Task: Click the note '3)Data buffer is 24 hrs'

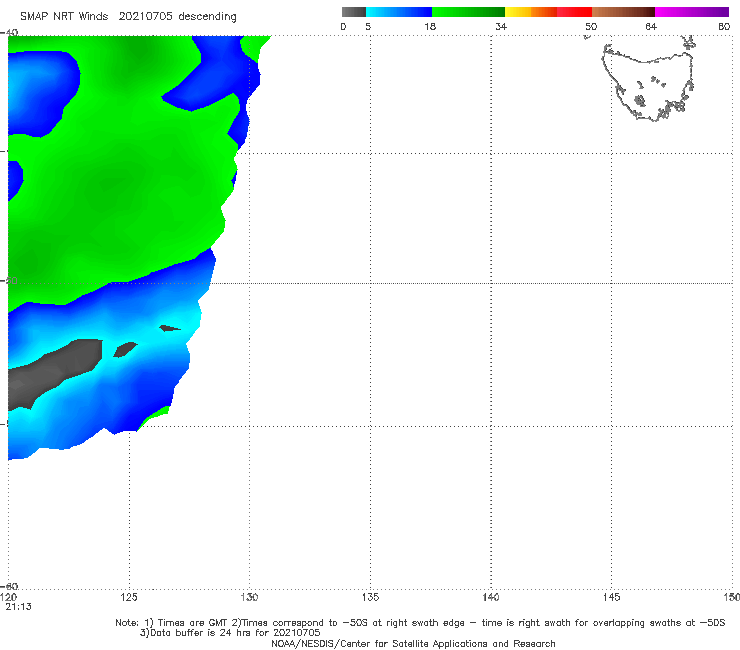Action: tap(230, 633)
